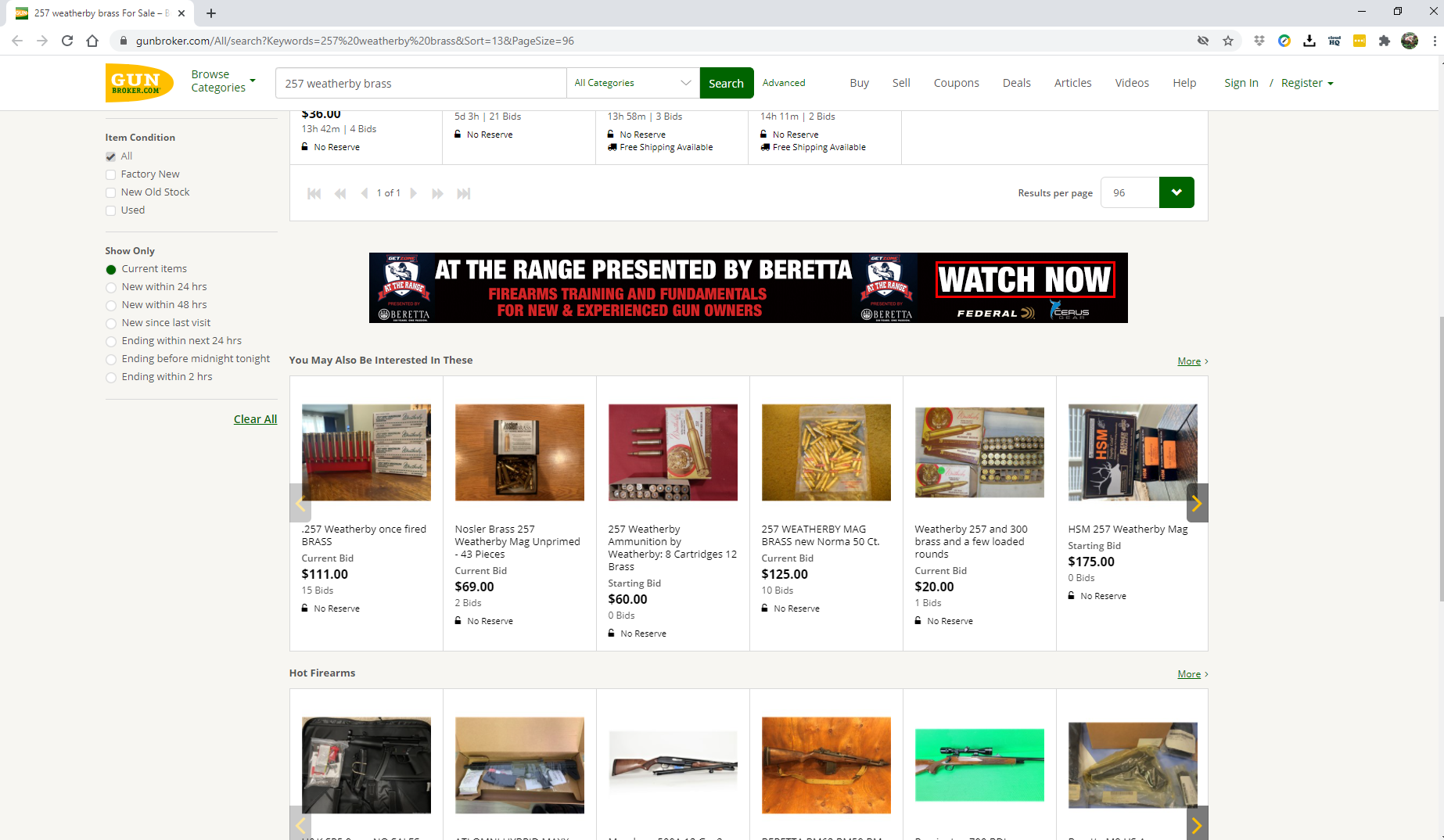Go to next results page arrow
This screenshot has width=1444, height=840.
(x=413, y=193)
